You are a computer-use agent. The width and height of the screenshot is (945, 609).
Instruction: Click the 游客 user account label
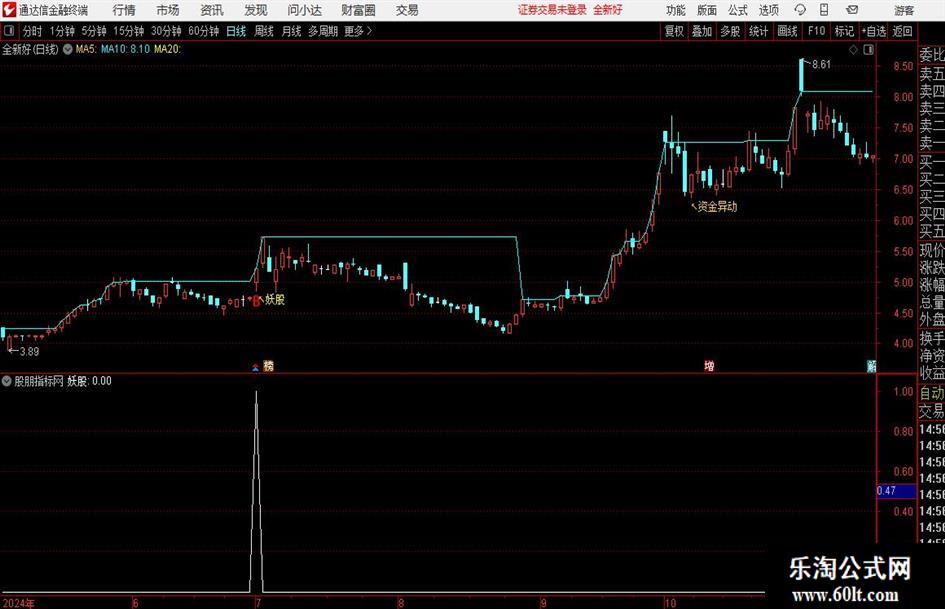(903, 10)
